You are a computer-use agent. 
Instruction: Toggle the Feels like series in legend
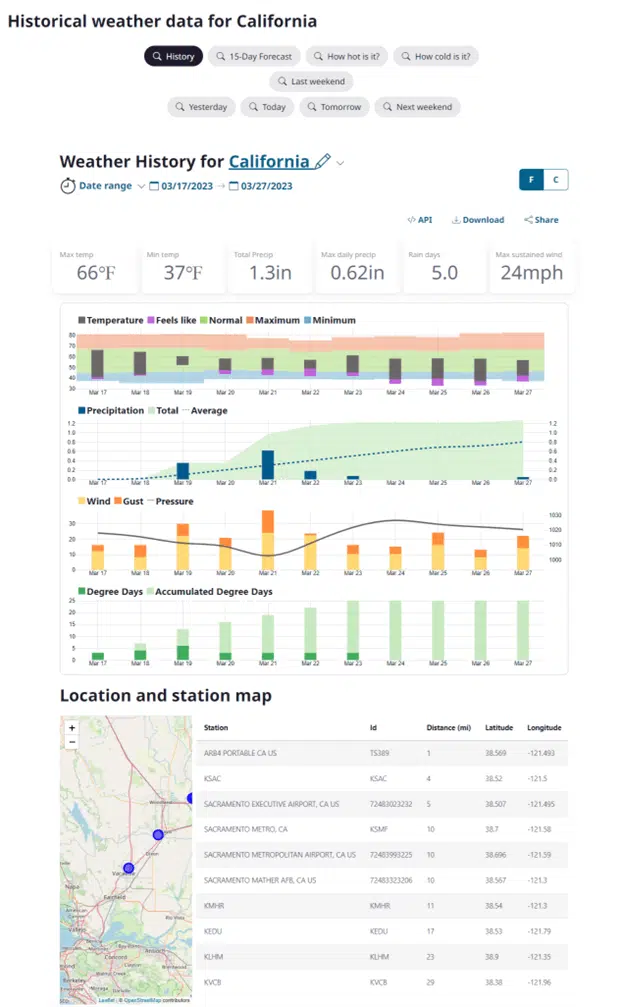click(173, 321)
